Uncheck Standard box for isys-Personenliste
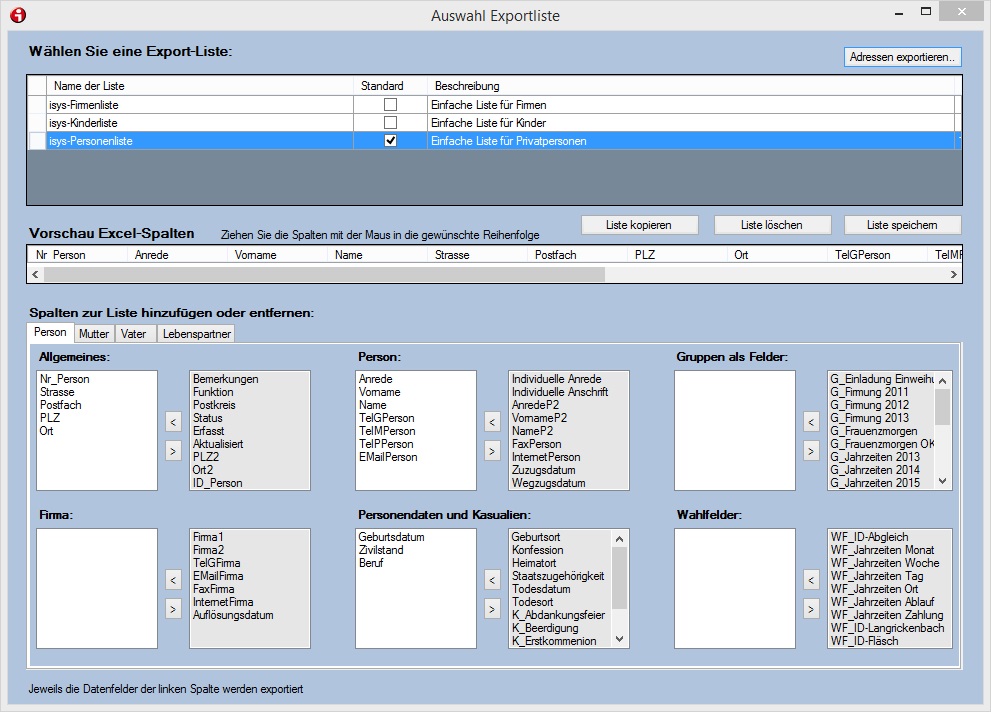The image size is (991, 712). (x=391, y=141)
